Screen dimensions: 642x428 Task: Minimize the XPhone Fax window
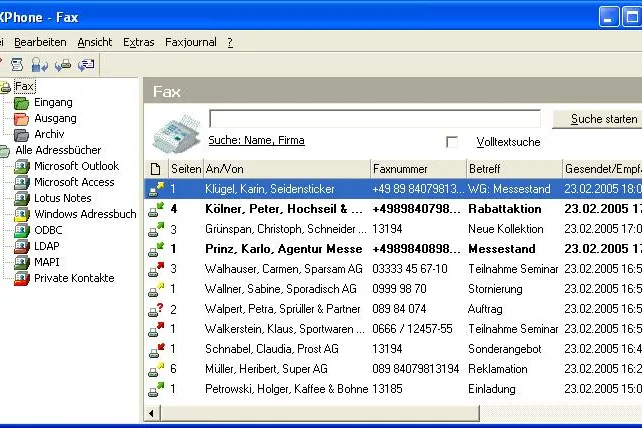tap(608, 17)
